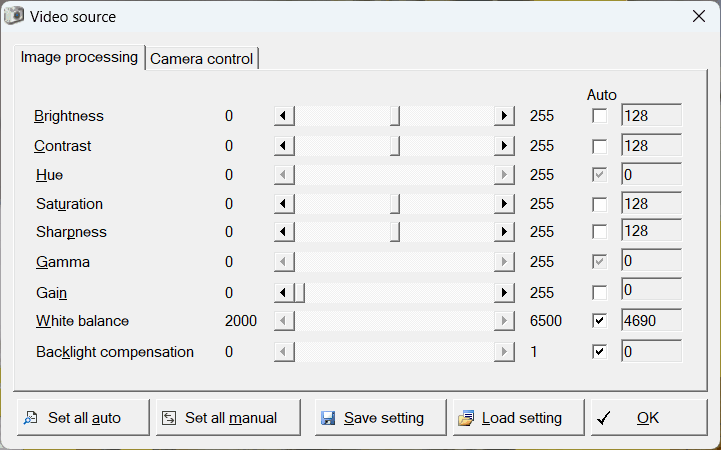The width and height of the screenshot is (721, 450).
Task: Click Gain slider right arrow
Action: (x=504, y=293)
